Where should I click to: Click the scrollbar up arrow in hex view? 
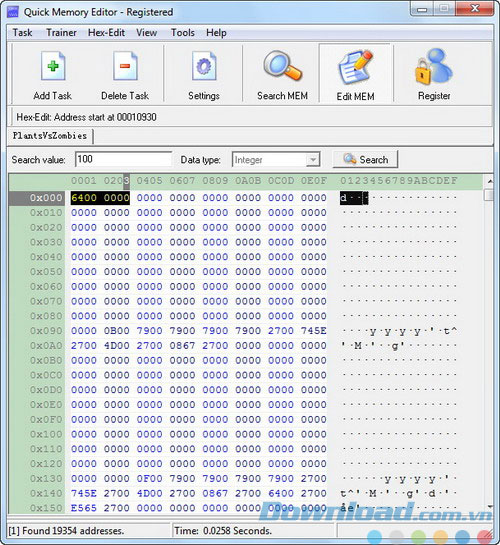[489, 181]
